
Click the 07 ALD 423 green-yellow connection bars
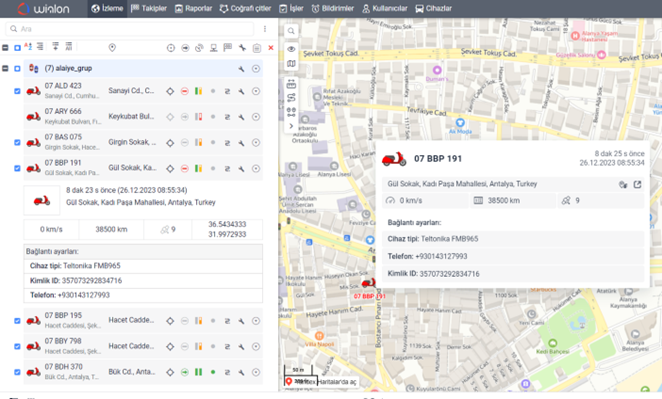pos(198,91)
